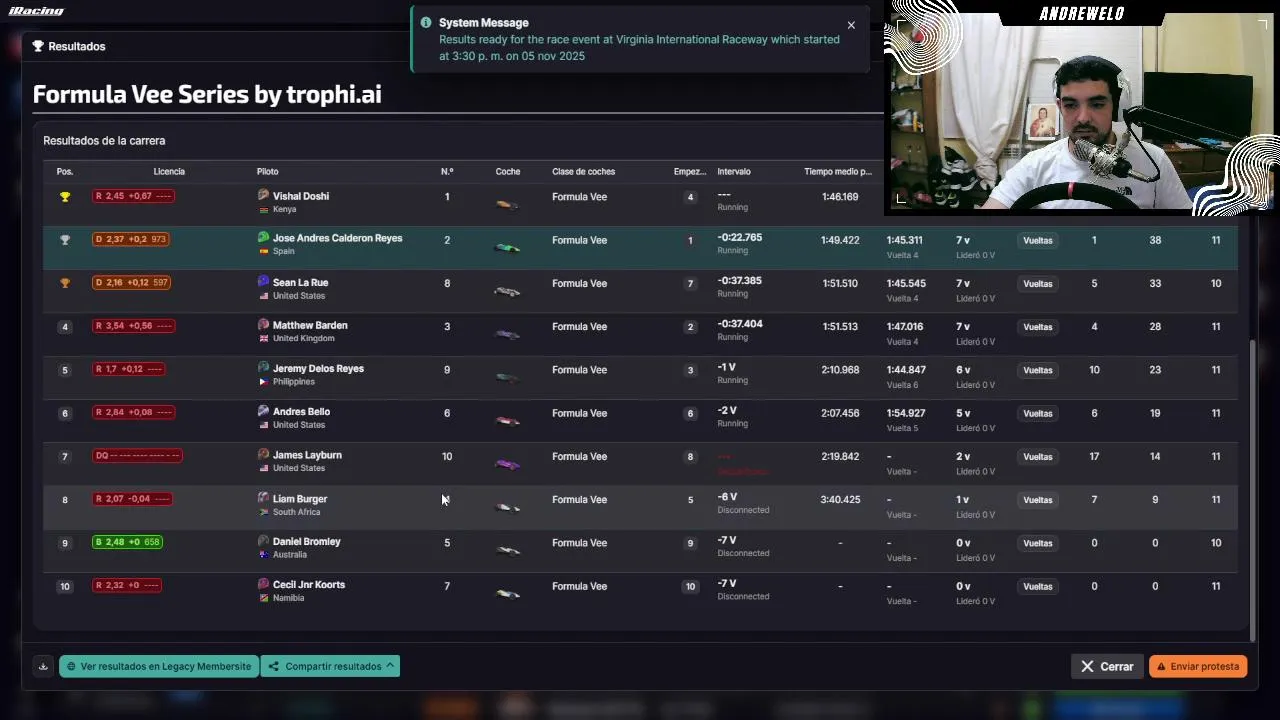Click the iRacing logo
Viewport: 1280px width, 720px height.
[36, 11]
